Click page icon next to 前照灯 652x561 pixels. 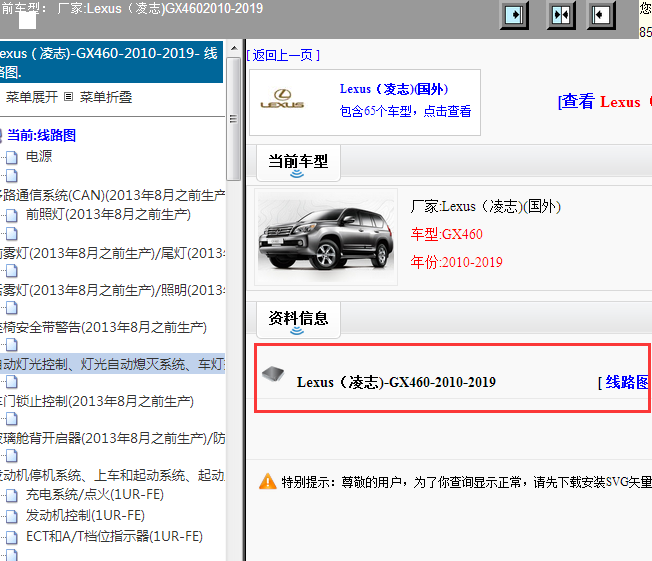click(12, 215)
